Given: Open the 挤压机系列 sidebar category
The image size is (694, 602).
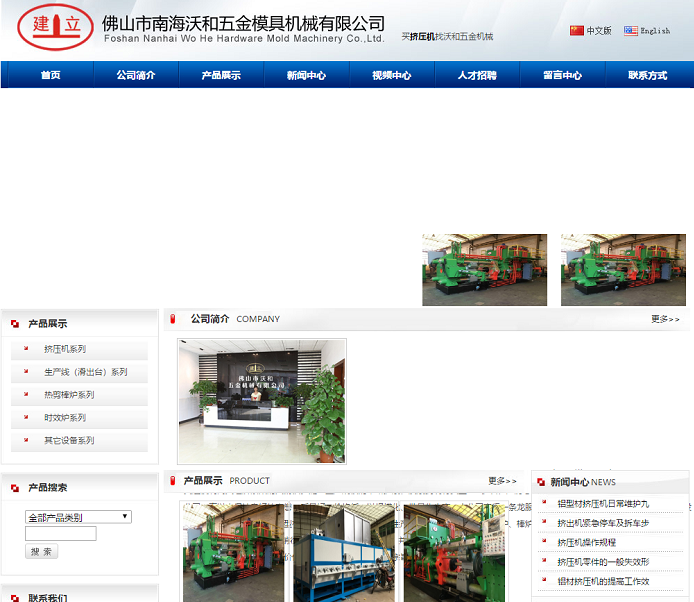Looking at the screenshot, I should [x=65, y=349].
